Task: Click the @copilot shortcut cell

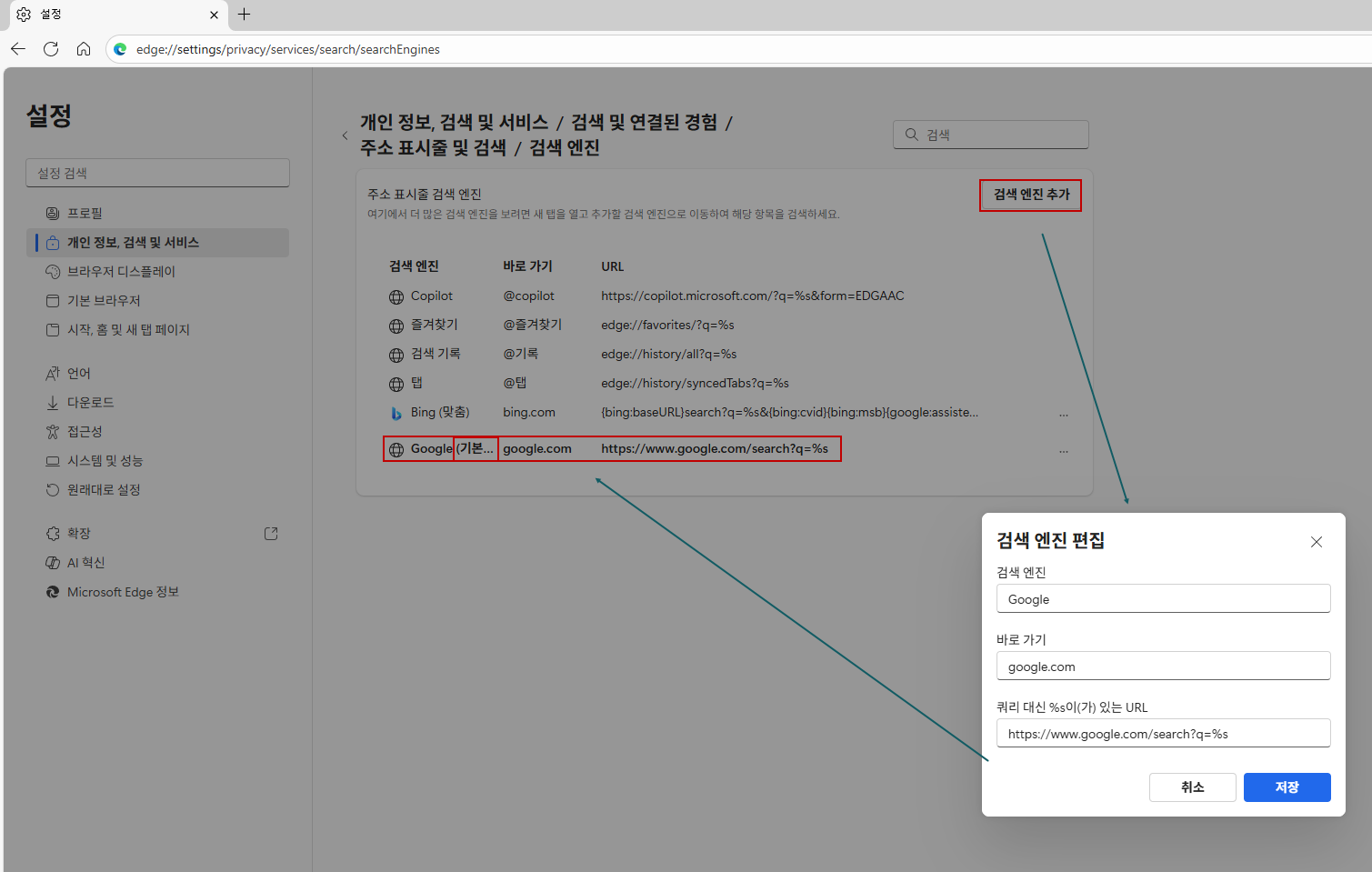Action: (x=529, y=296)
